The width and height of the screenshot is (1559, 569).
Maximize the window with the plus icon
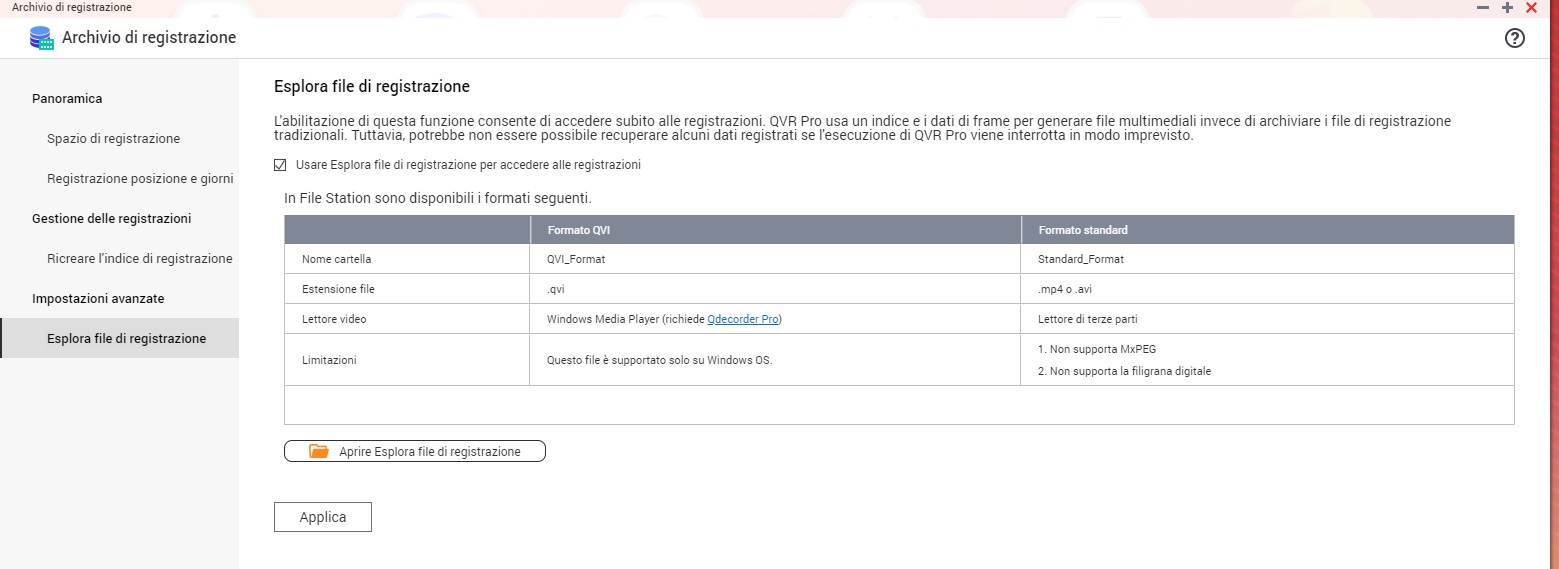1507,7
